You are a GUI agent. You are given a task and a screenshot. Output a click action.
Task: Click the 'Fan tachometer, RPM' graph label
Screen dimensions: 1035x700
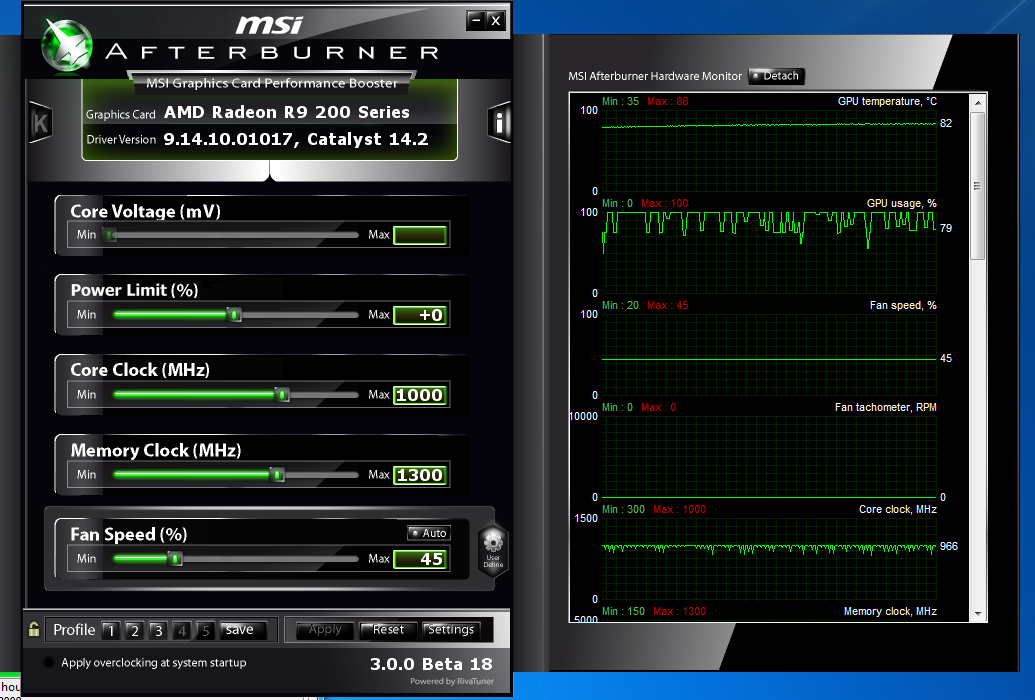point(885,407)
